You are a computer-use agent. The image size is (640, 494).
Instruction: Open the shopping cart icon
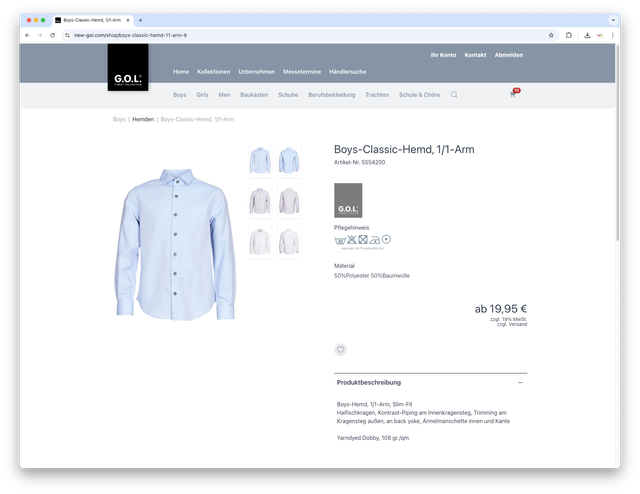(514, 95)
